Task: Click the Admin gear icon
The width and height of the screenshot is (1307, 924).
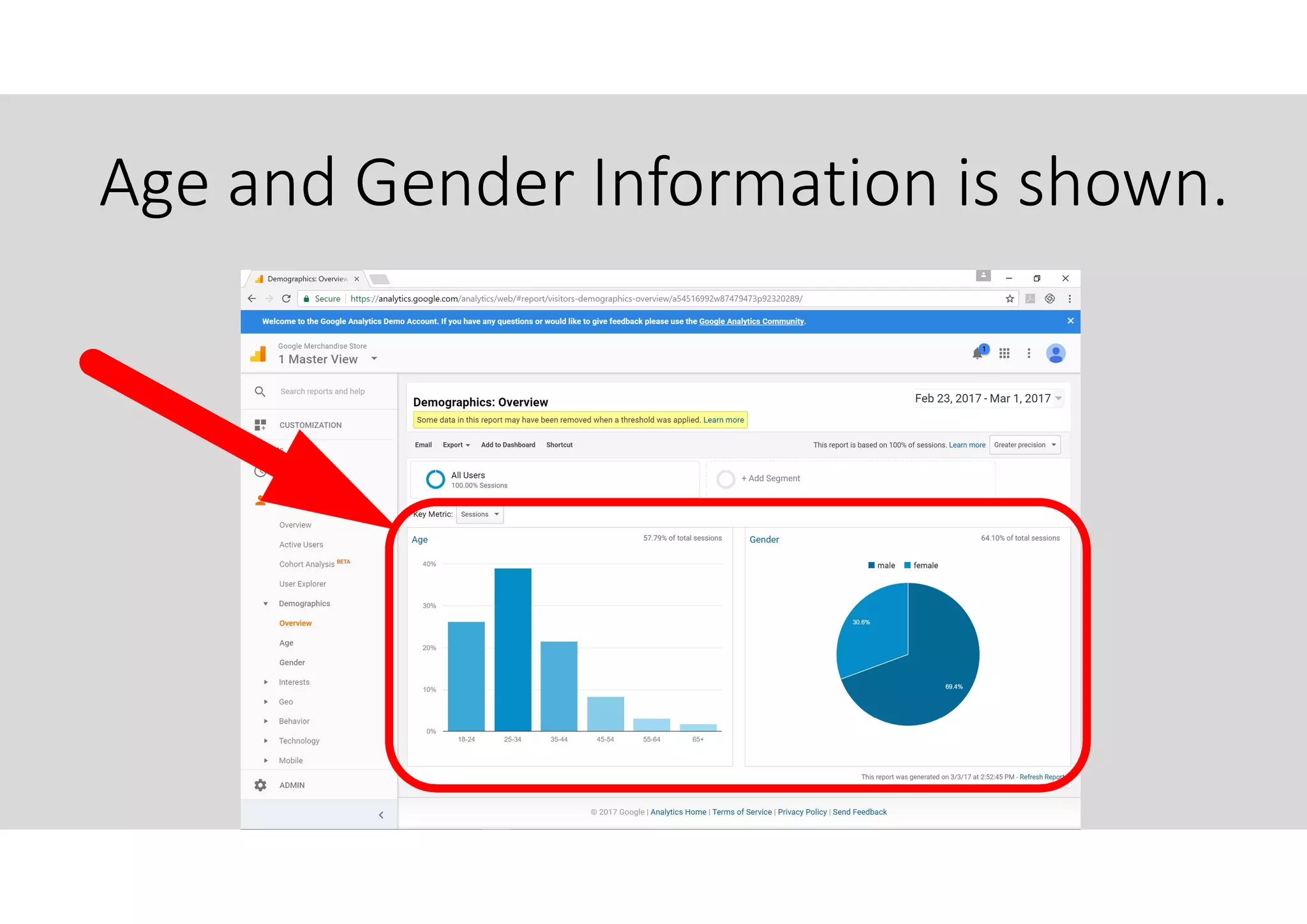Action: [260, 785]
